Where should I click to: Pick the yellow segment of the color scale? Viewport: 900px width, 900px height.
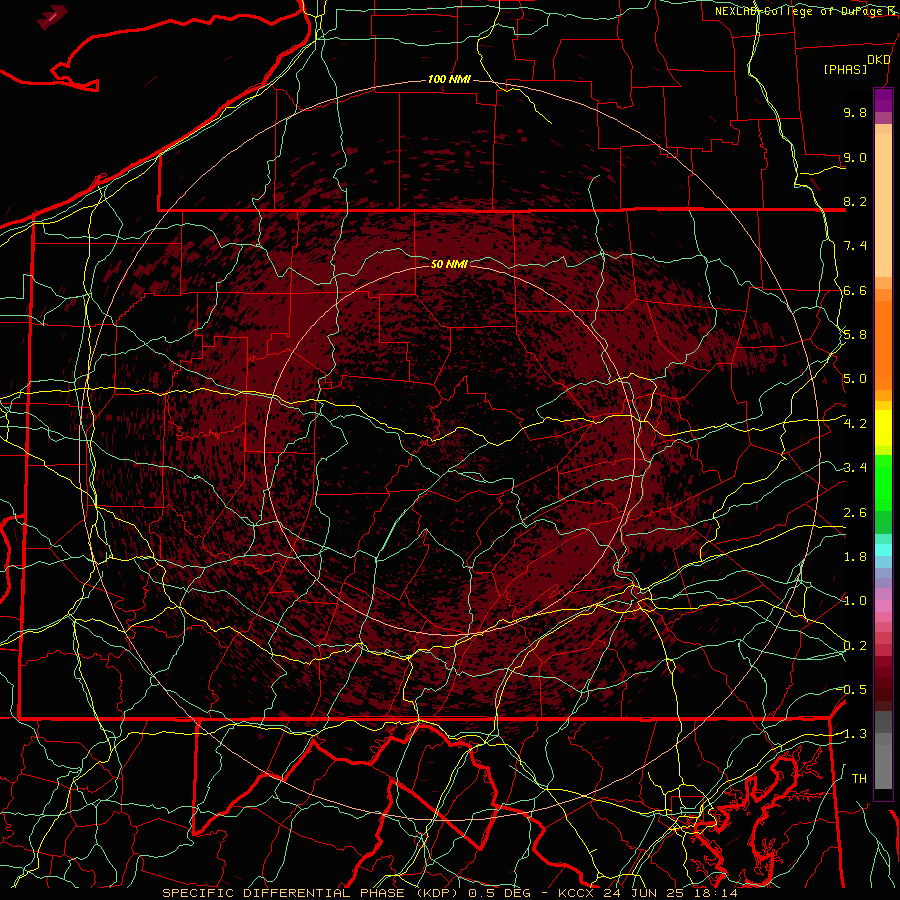(883, 428)
